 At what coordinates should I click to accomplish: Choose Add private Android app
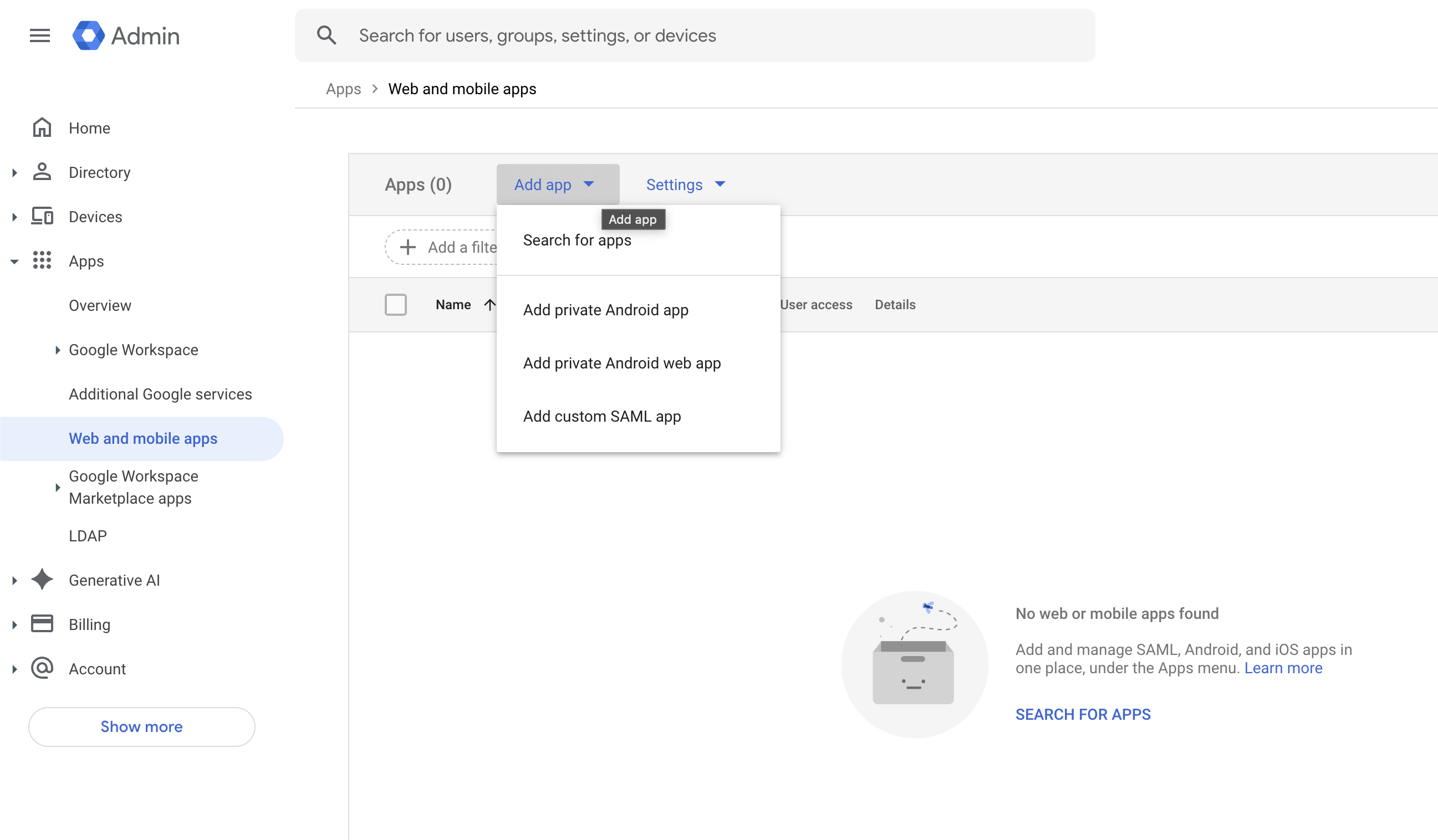638,310
